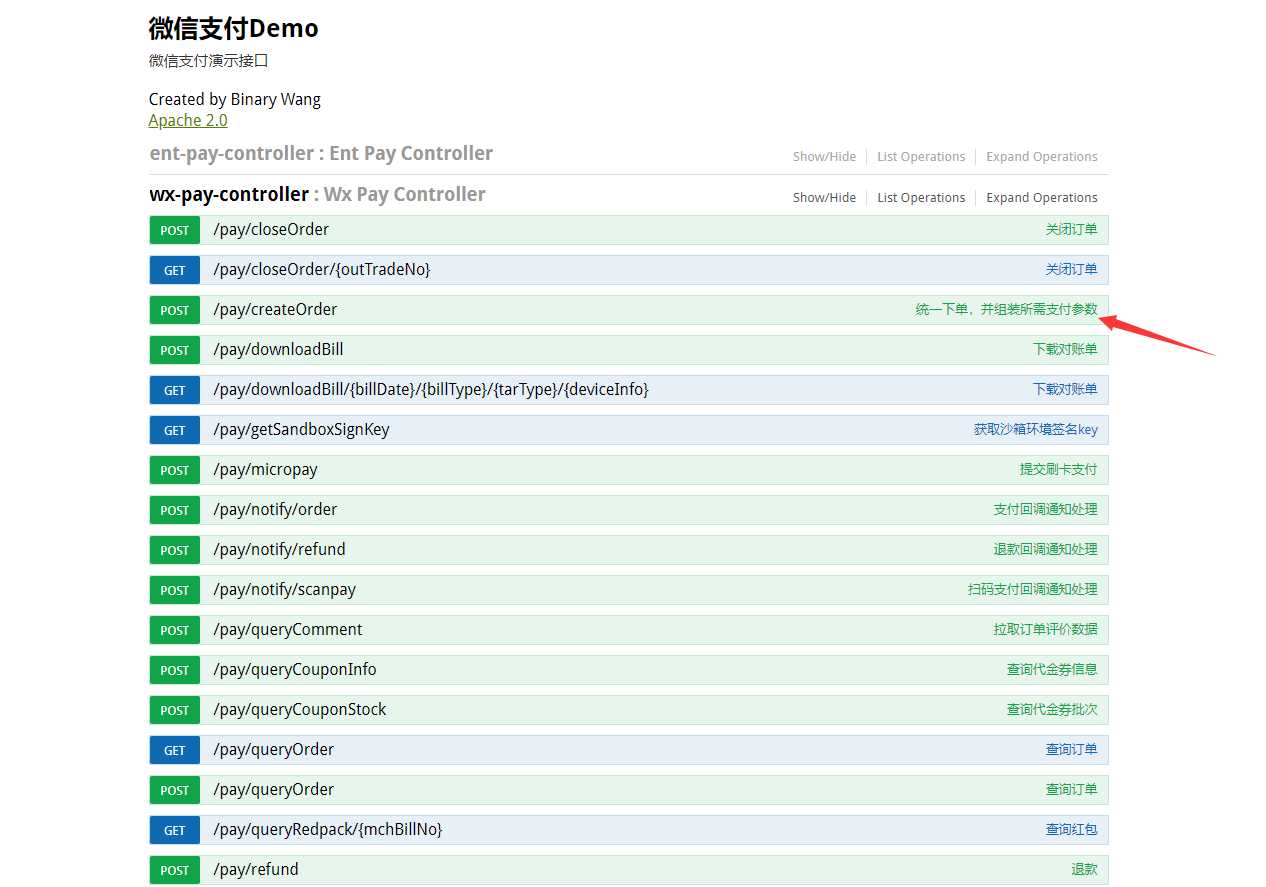Expand the ent-pay-controller section heading
The width and height of the screenshot is (1266, 887).
click(x=321, y=153)
